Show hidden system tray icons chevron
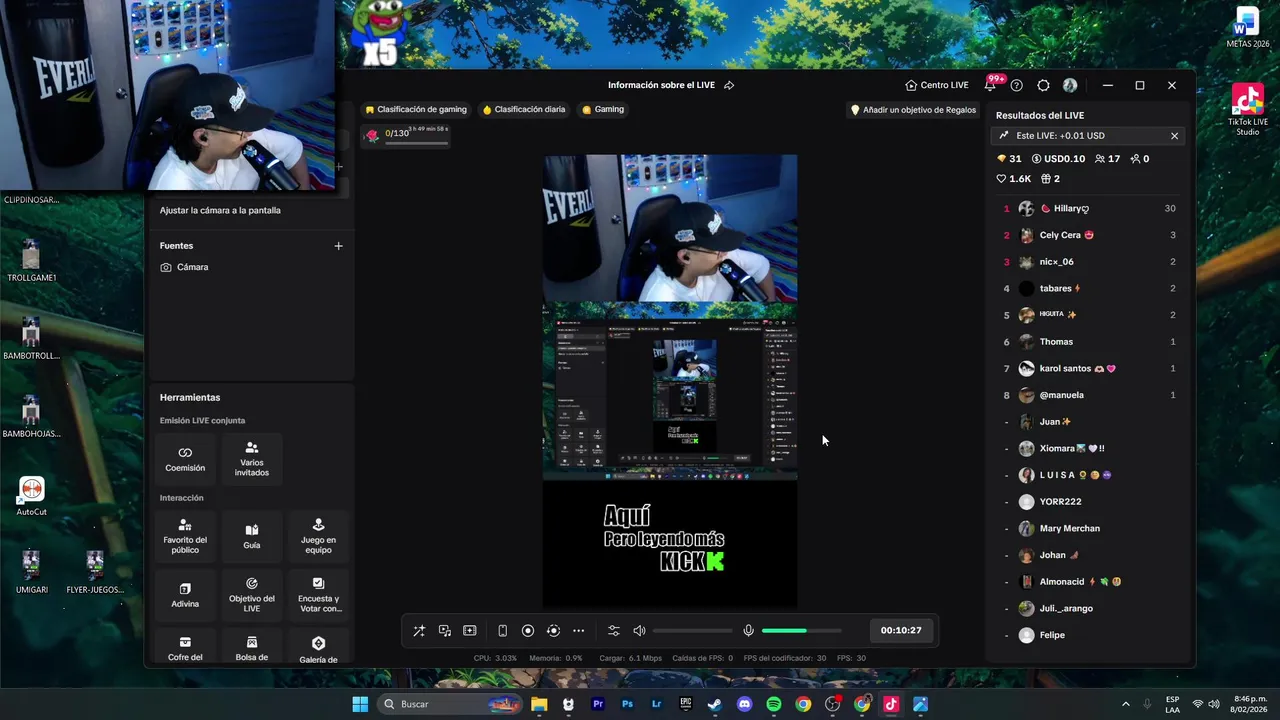The width and height of the screenshot is (1280, 720). 1126,705
